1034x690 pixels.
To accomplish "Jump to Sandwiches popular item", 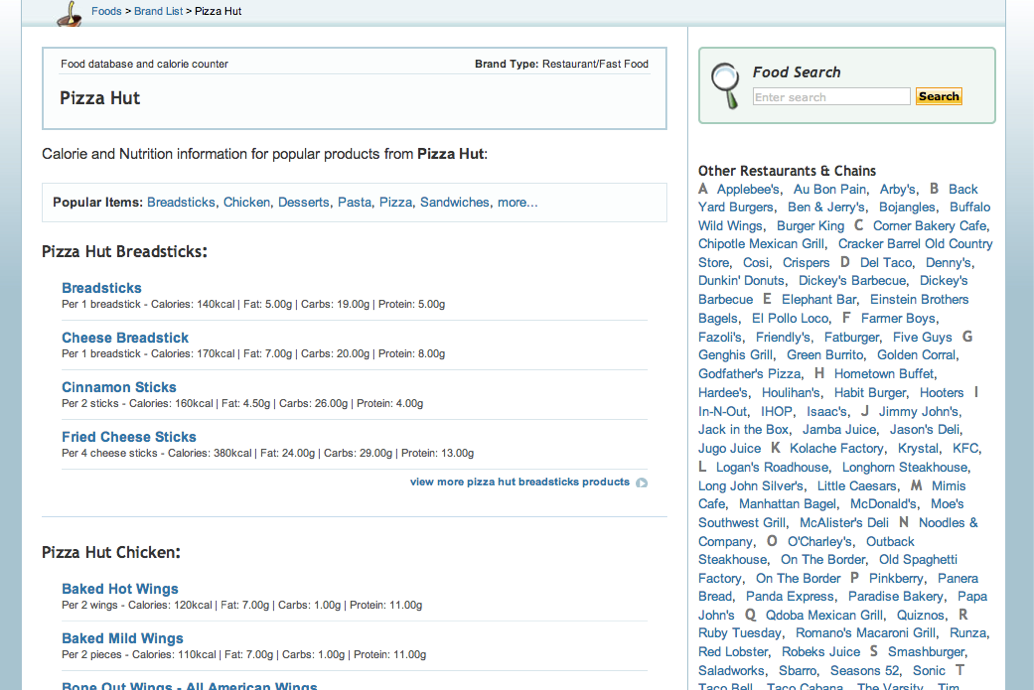I will (455, 203).
